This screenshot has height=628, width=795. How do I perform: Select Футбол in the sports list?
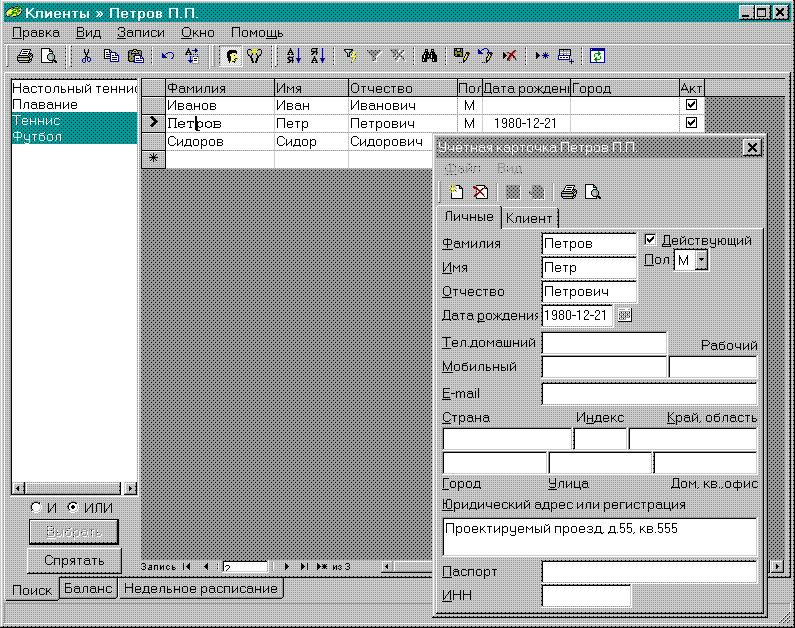click(x=74, y=137)
